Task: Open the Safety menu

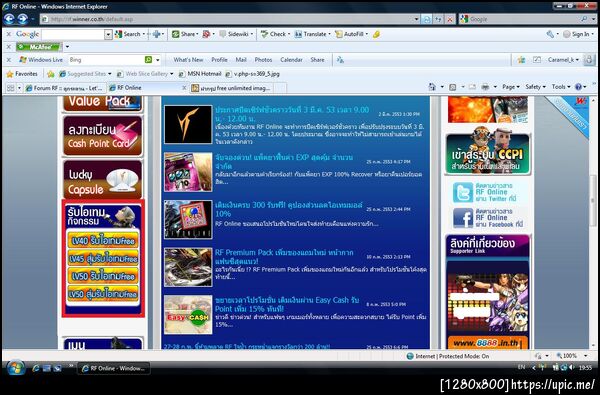Action: (x=535, y=87)
